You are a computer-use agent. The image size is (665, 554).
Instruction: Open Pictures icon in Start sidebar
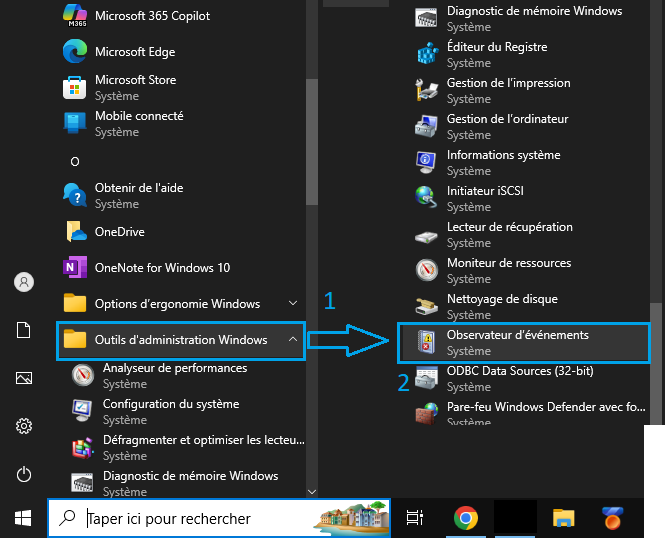(24, 378)
